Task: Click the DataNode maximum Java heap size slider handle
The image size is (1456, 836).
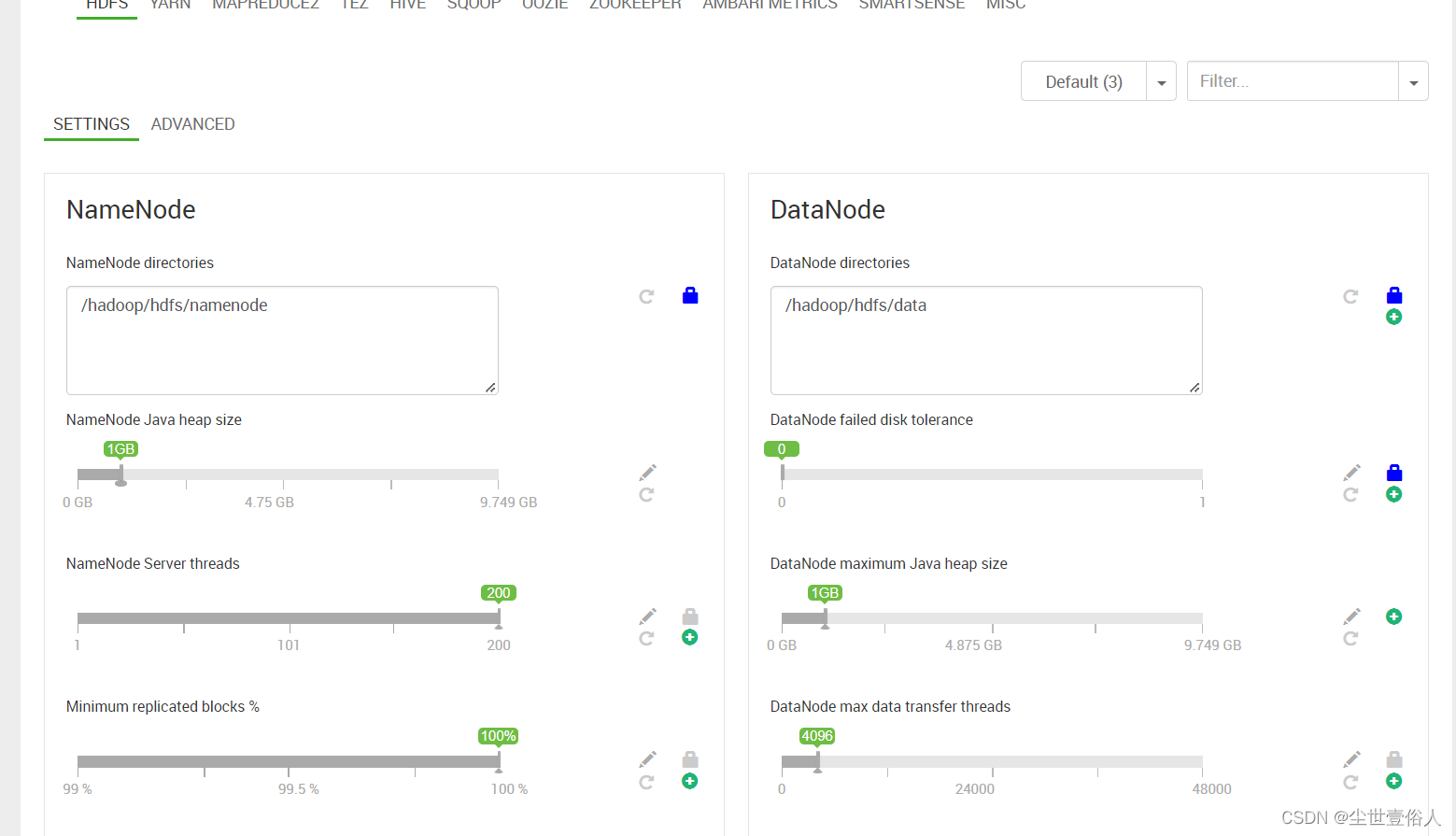Action: [x=825, y=618]
